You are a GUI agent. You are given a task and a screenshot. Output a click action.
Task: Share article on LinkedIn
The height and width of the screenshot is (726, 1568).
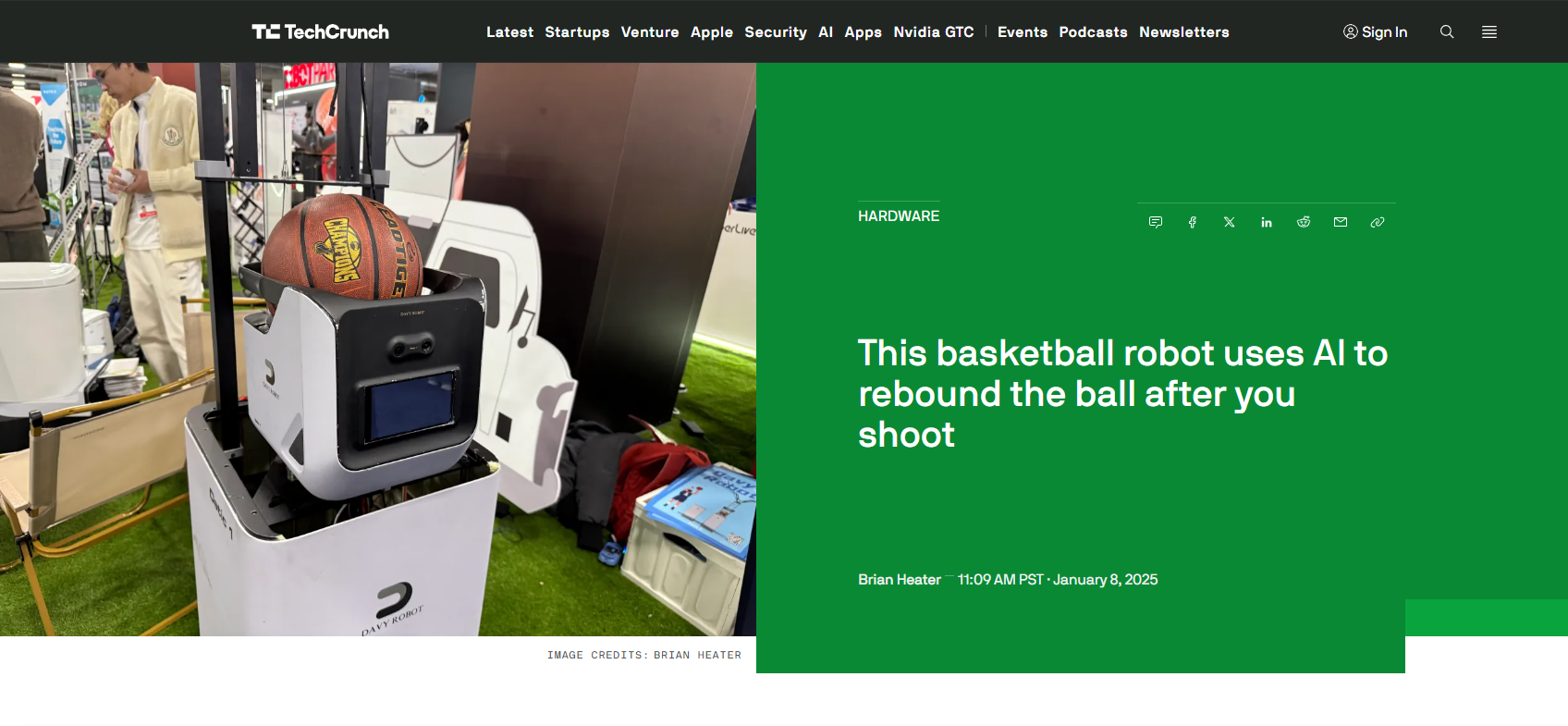1267,222
